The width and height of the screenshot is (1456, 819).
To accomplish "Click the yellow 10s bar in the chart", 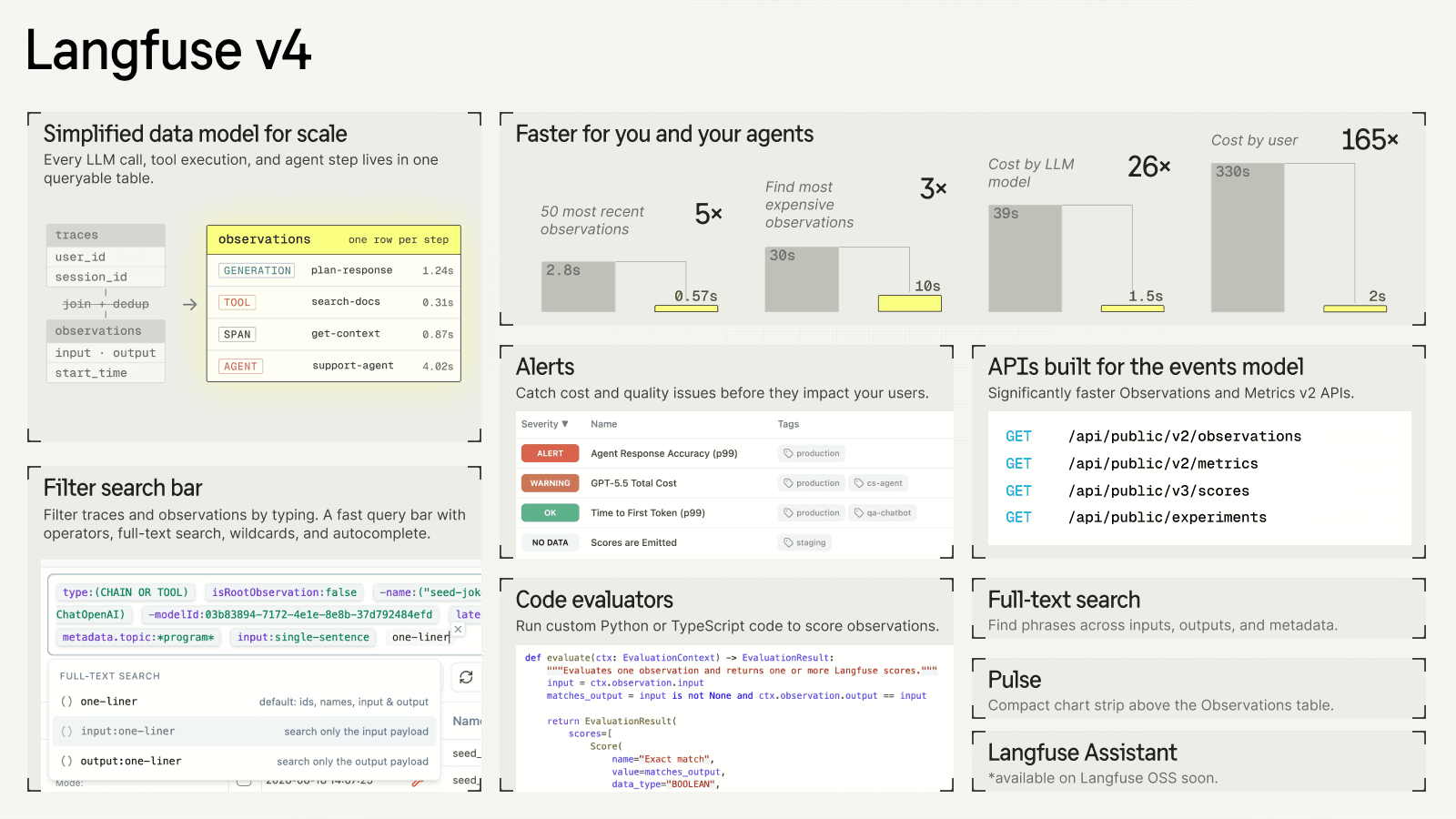I will [x=910, y=303].
